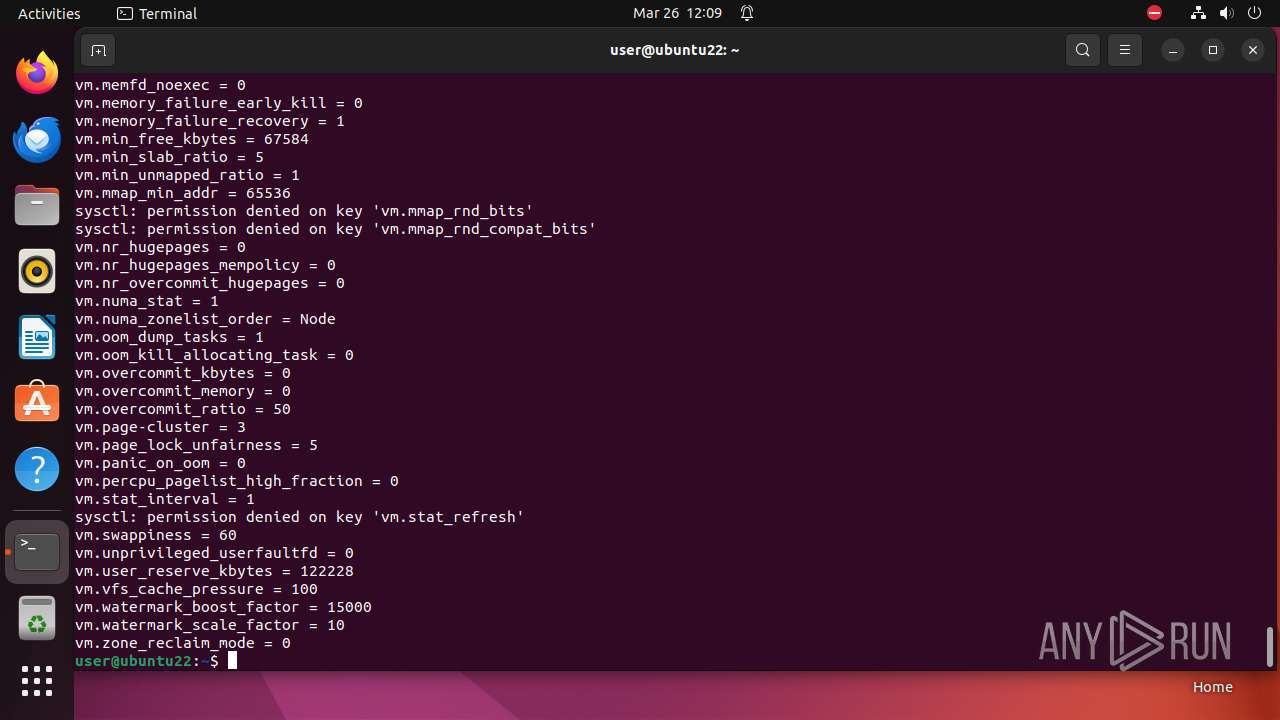This screenshot has height=720, width=1280.
Task: Open the terminal search tool
Action: point(1083,50)
